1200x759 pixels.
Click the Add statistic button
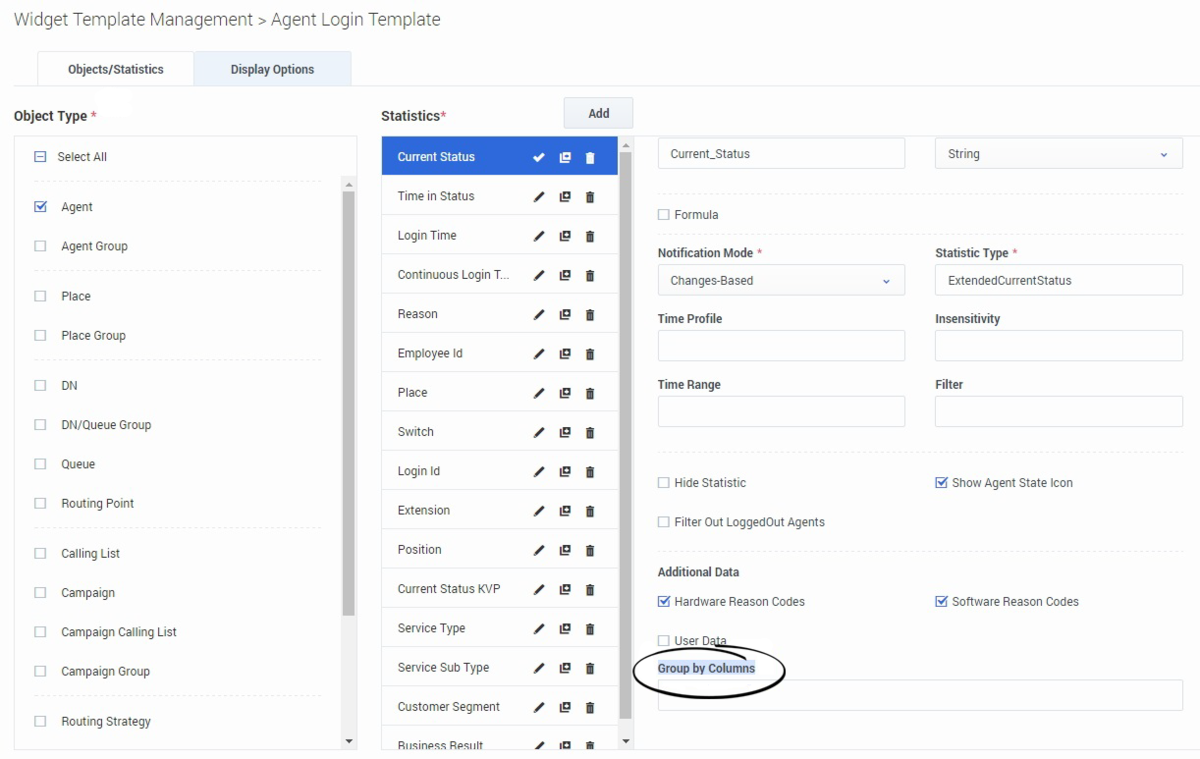pyautogui.click(x=598, y=113)
